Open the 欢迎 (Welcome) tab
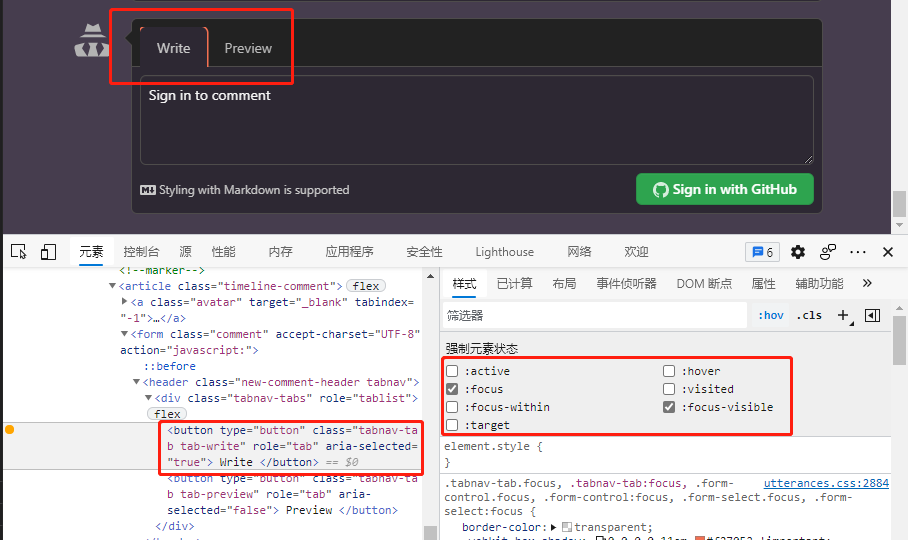Image resolution: width=908 pixels, height=540 pixels. (636, 252)
